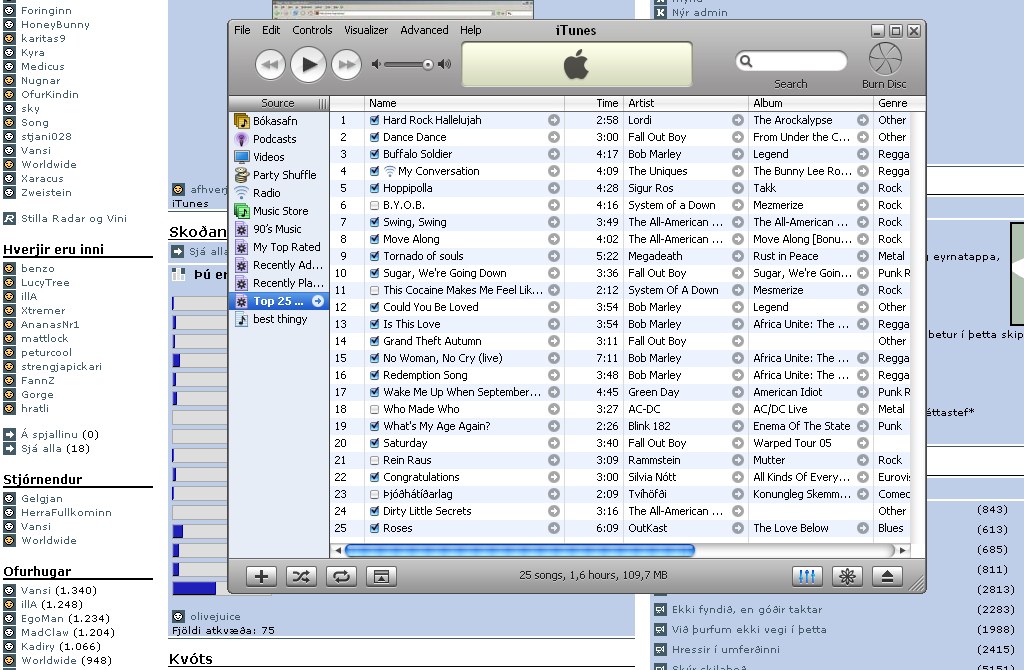Sort songs by Artist column header
Screen dimensions: 1024x670
(x=686, y=103)
